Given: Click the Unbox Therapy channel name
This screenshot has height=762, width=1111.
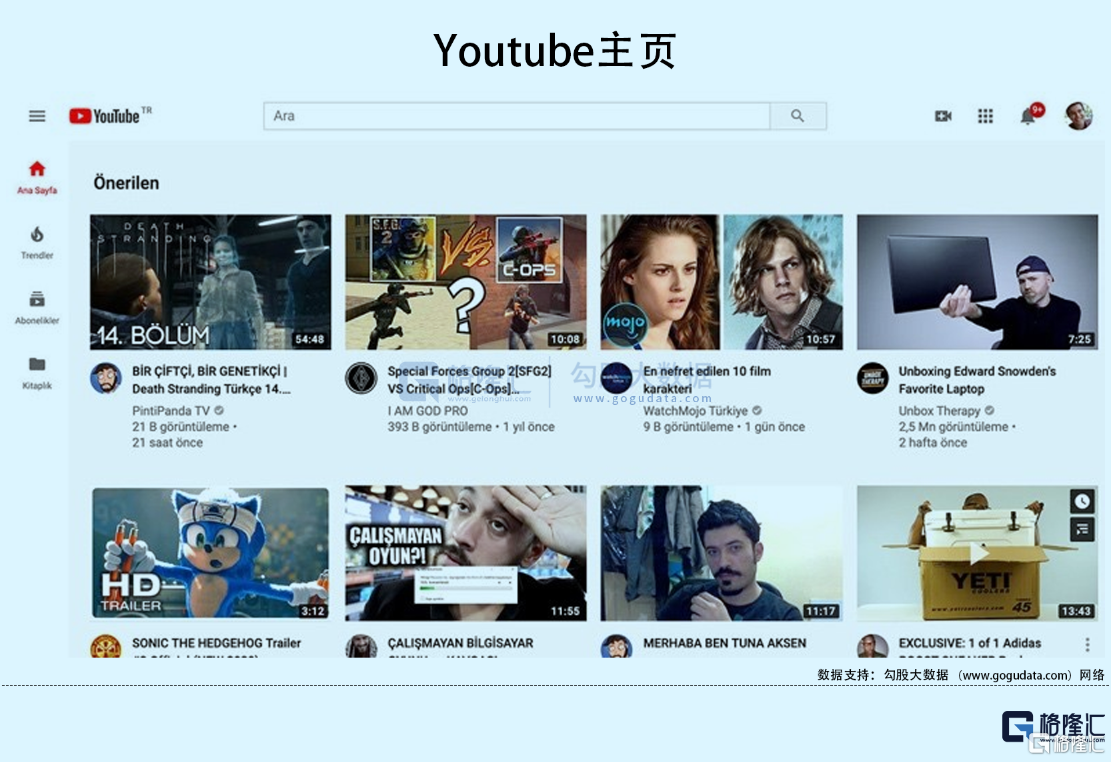Looking at the screenshot, I should [940, 410].
